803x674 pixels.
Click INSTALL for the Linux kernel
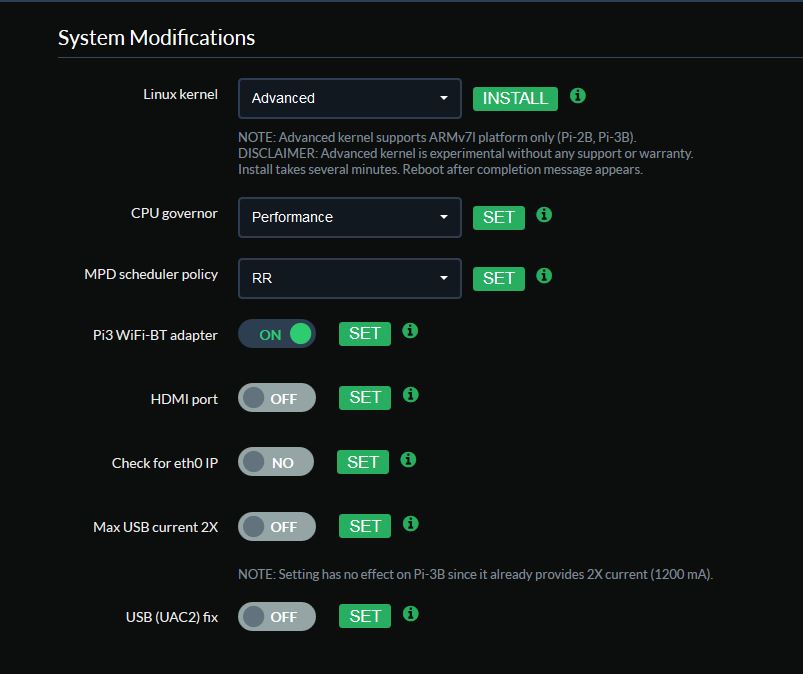click(x=515, y=98)
